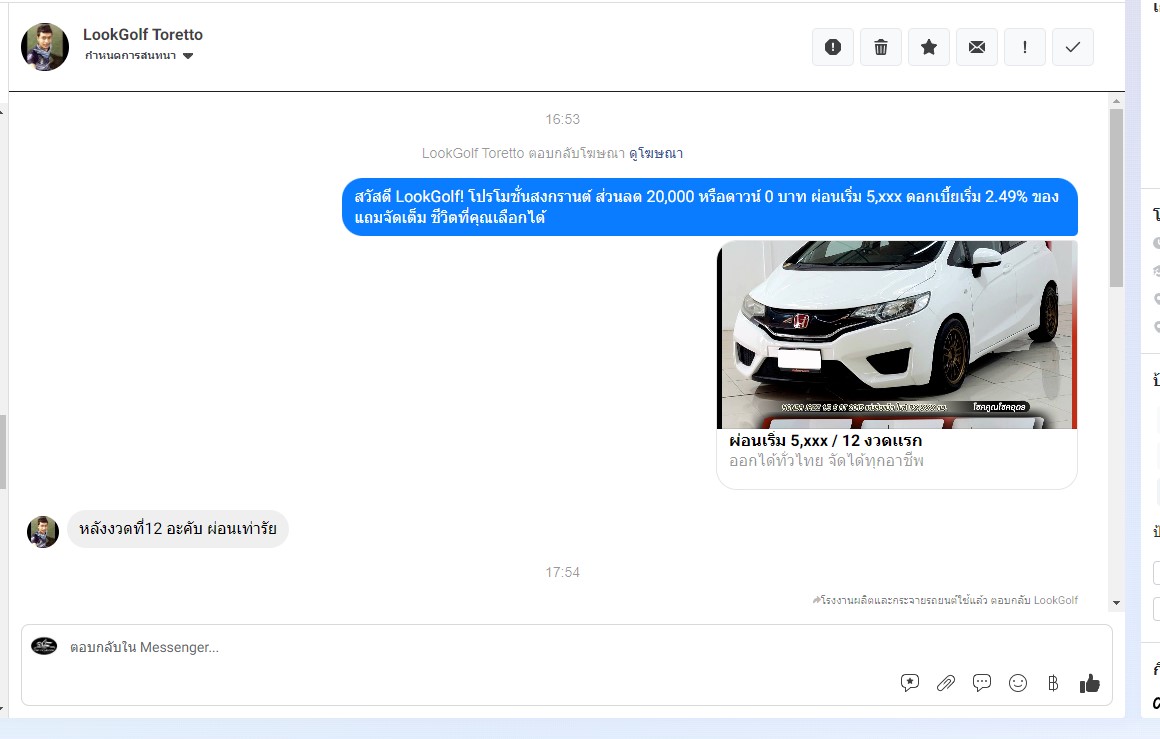1160x739 pixels.
Task: Click the LookGolf Toretto contact name
Action: point(143,35)
